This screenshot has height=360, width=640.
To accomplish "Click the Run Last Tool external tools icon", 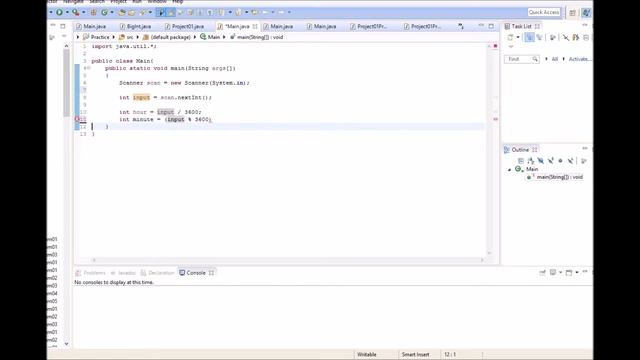I will (x=76, y=12).
